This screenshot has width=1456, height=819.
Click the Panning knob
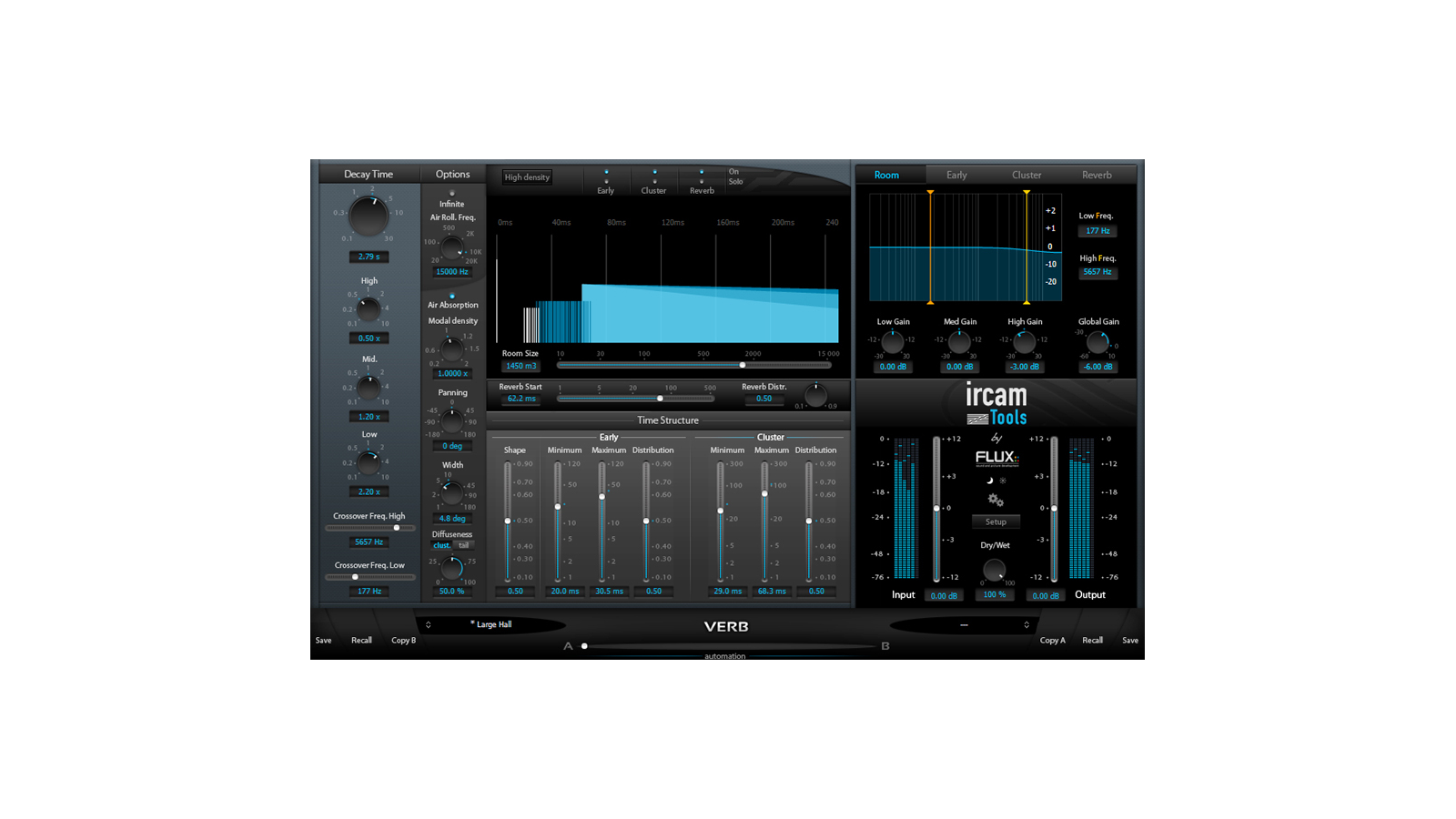pyautogui.click(x=452, y=421)
